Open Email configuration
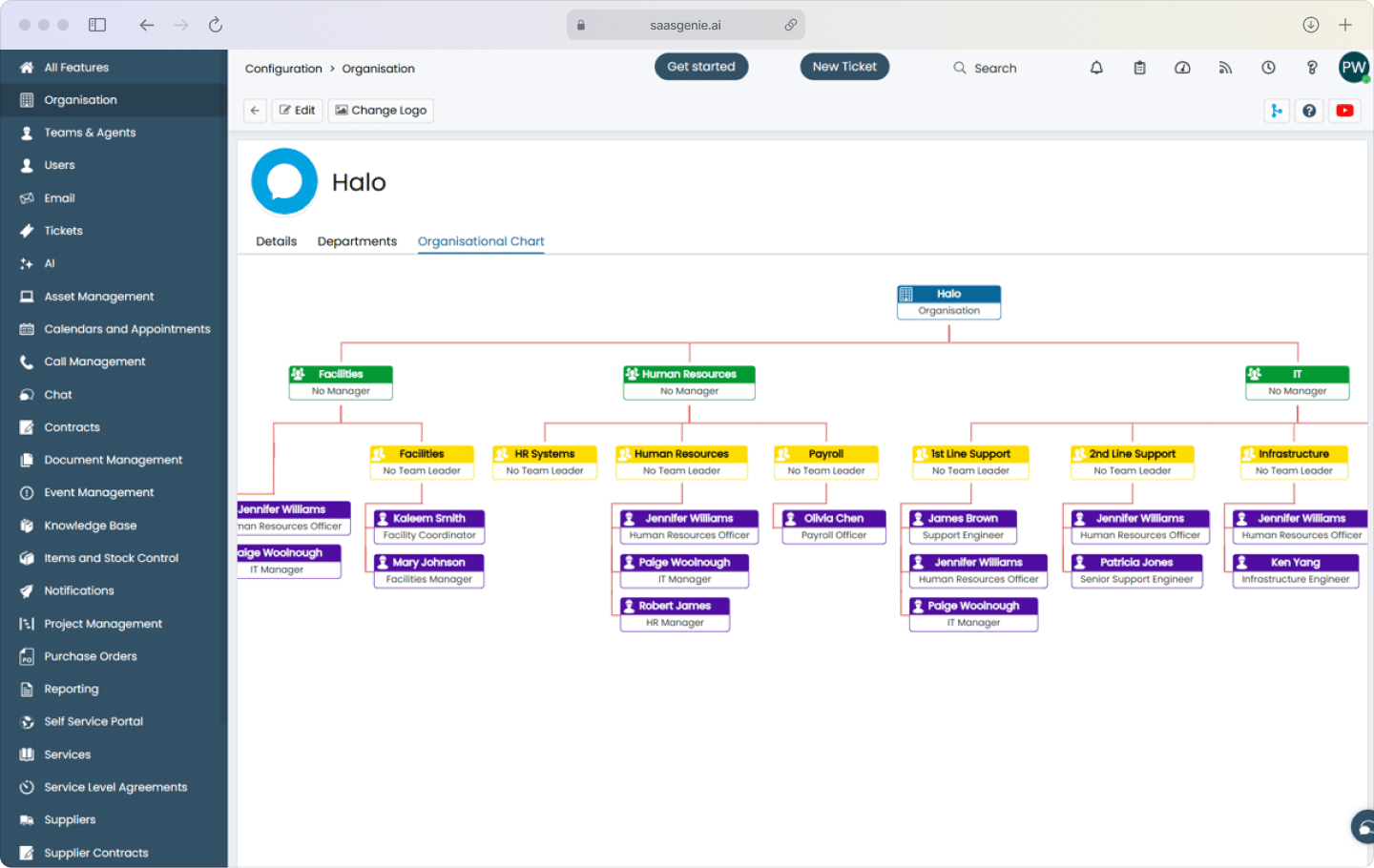The height and width of the screenshot is (868, 1374). (114, 197)
